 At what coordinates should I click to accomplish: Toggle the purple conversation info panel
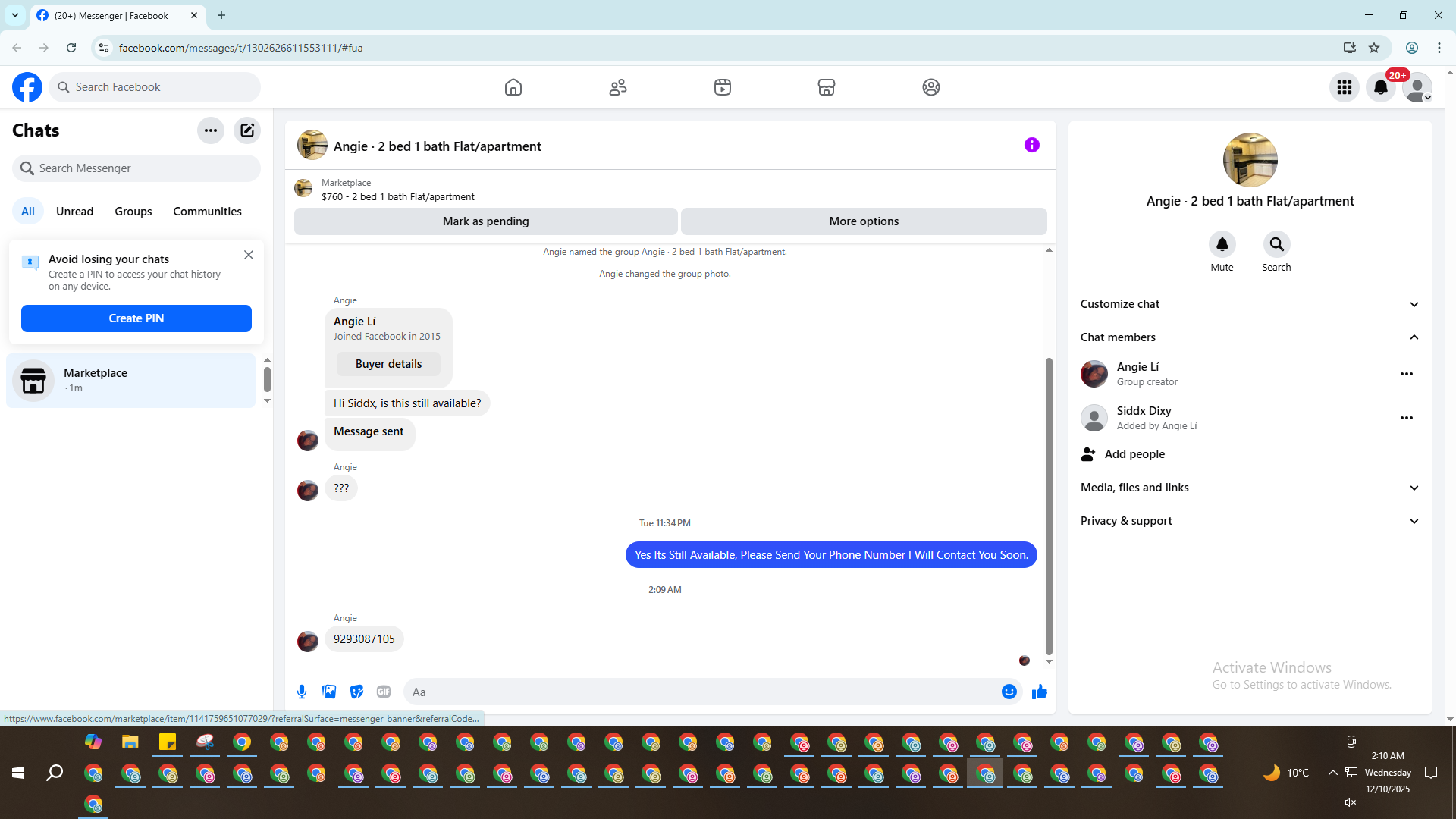pyautogui.click(x=1031, y=145)
